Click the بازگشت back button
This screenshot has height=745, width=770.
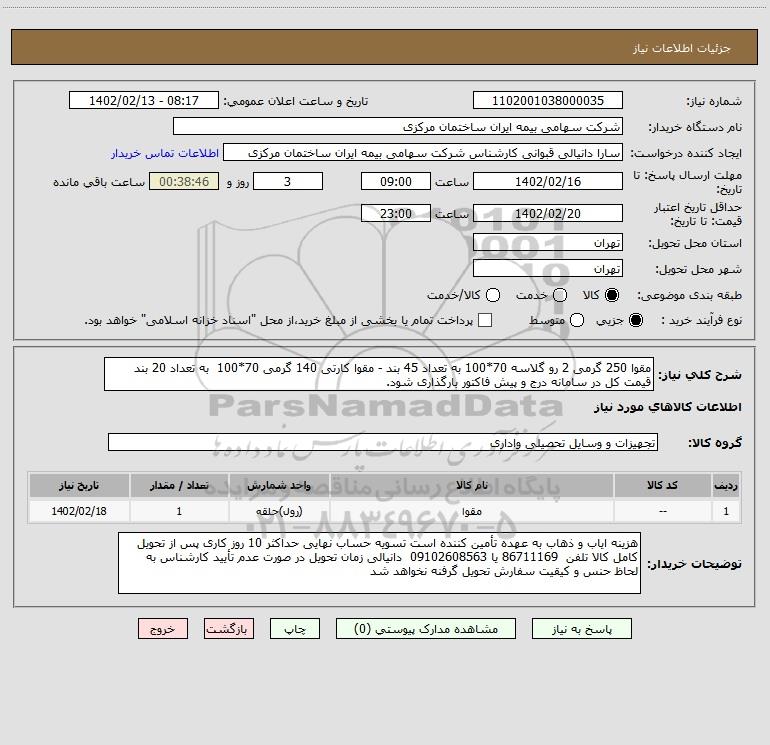tap(229, 629)
